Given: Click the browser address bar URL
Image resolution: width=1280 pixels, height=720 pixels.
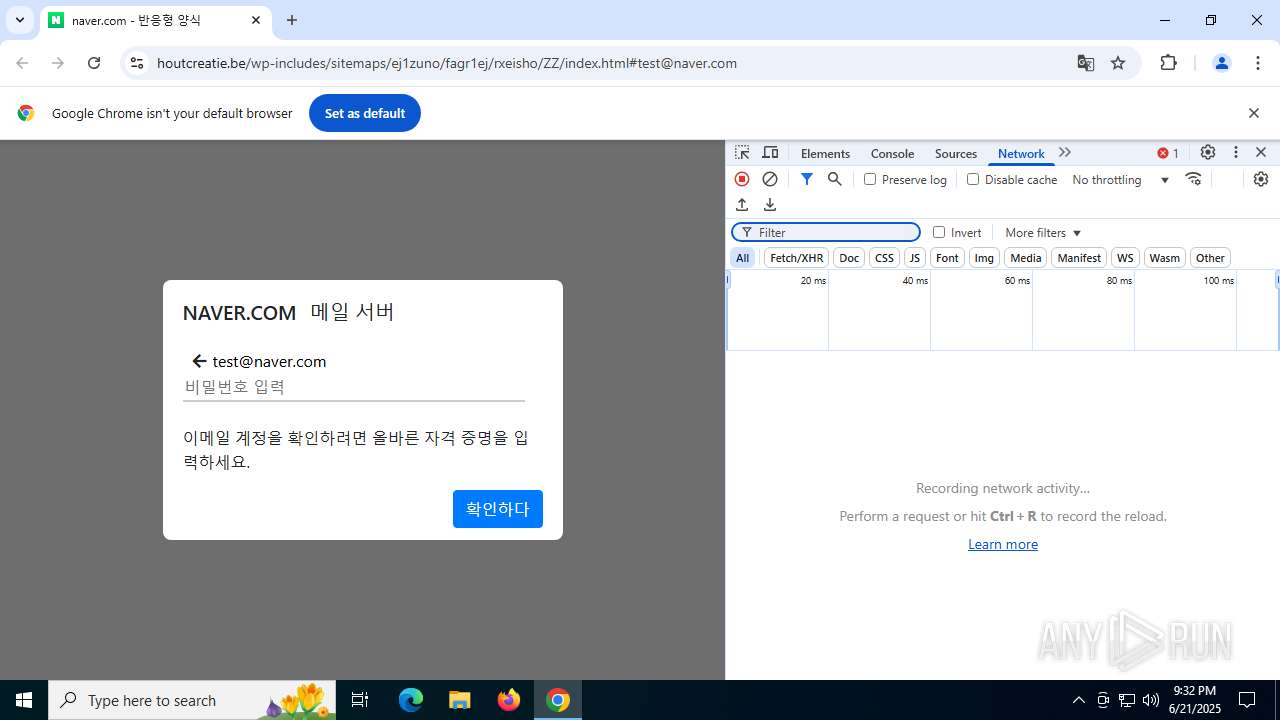Looking at the screenshot, I should (x=447, y=63).
